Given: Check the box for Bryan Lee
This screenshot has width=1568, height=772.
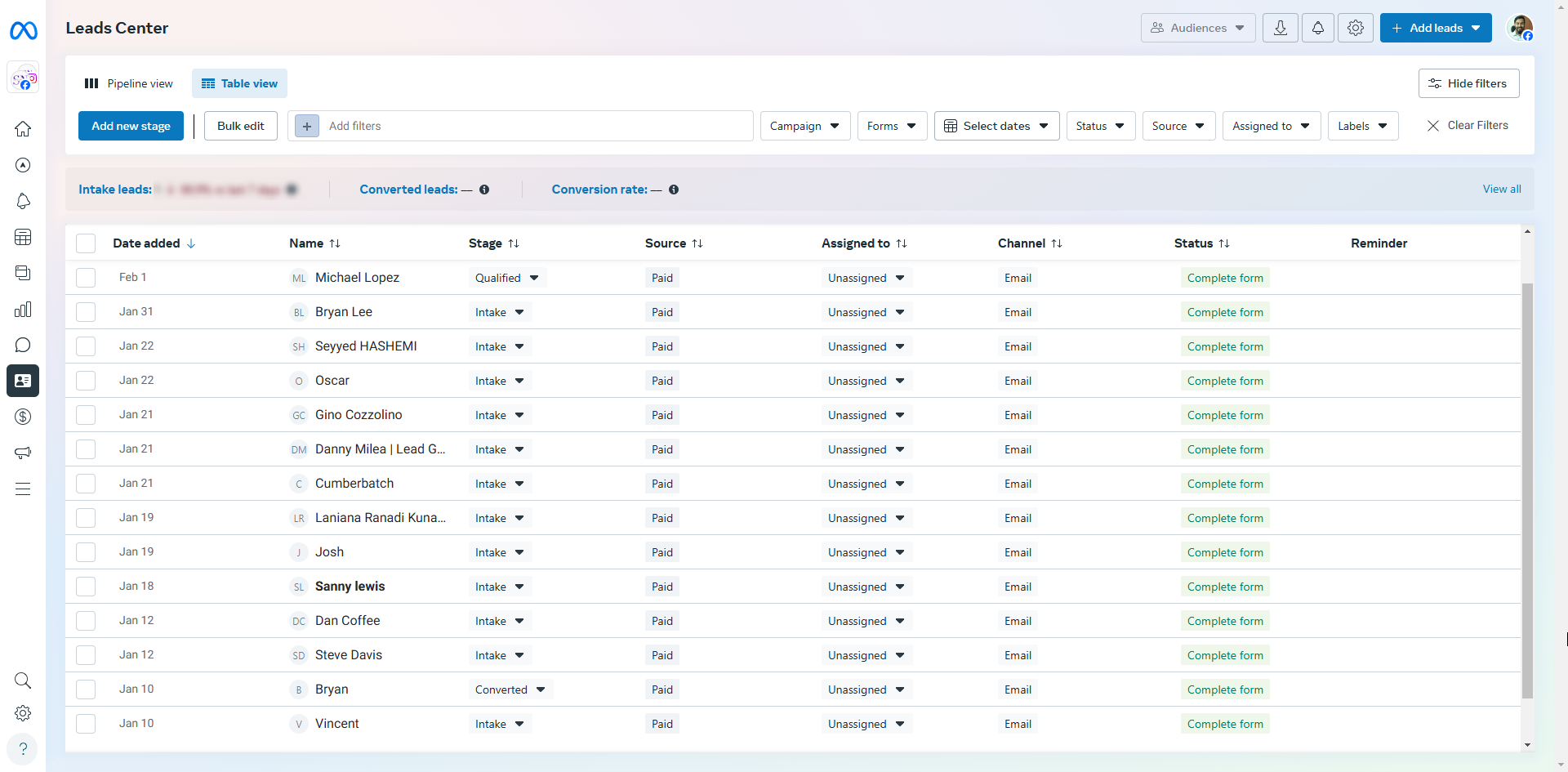Looking at the screenshot, I should [x=86, y=312].
